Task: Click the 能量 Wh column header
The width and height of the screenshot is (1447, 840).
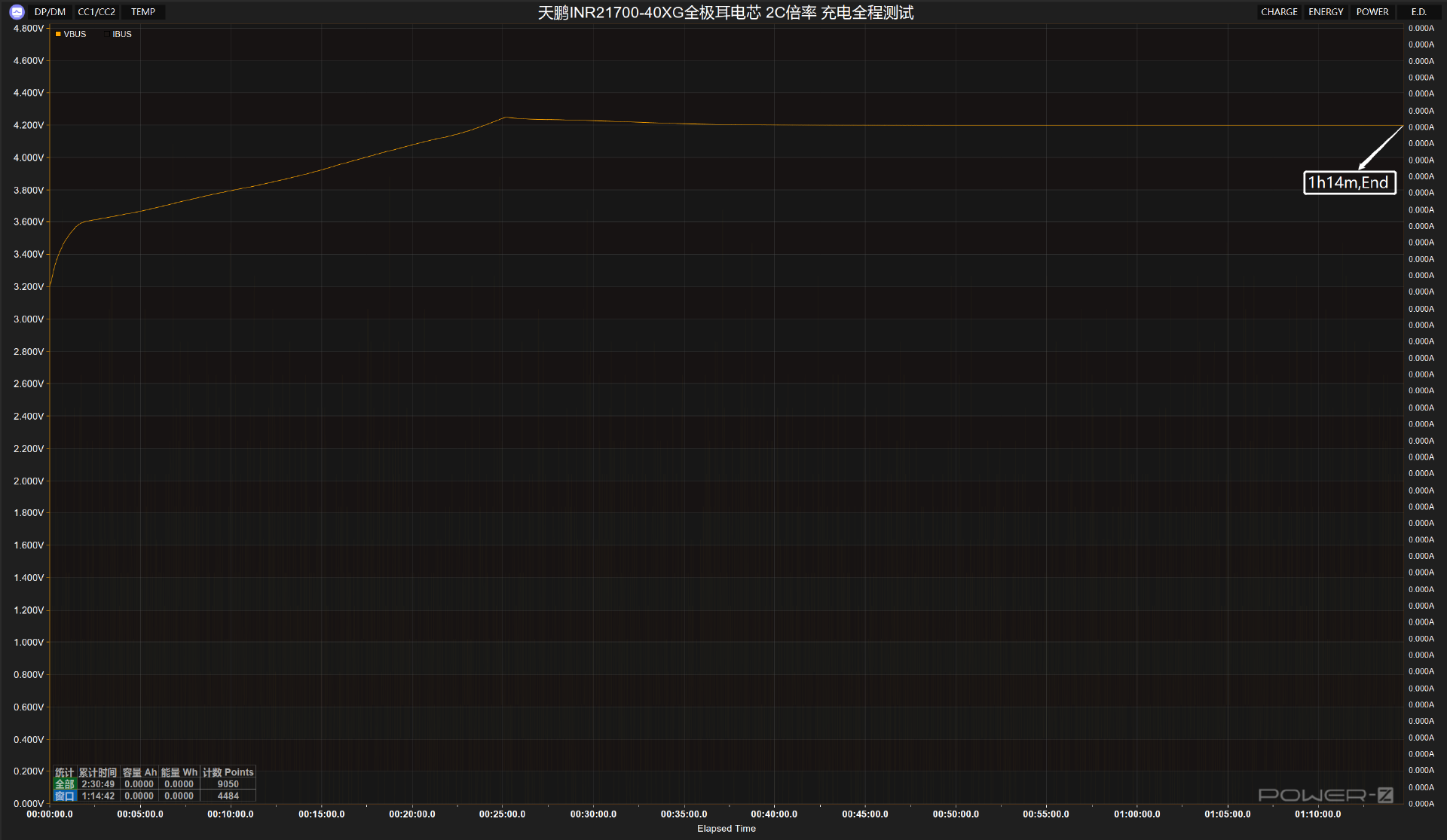Action: (179, 772)
